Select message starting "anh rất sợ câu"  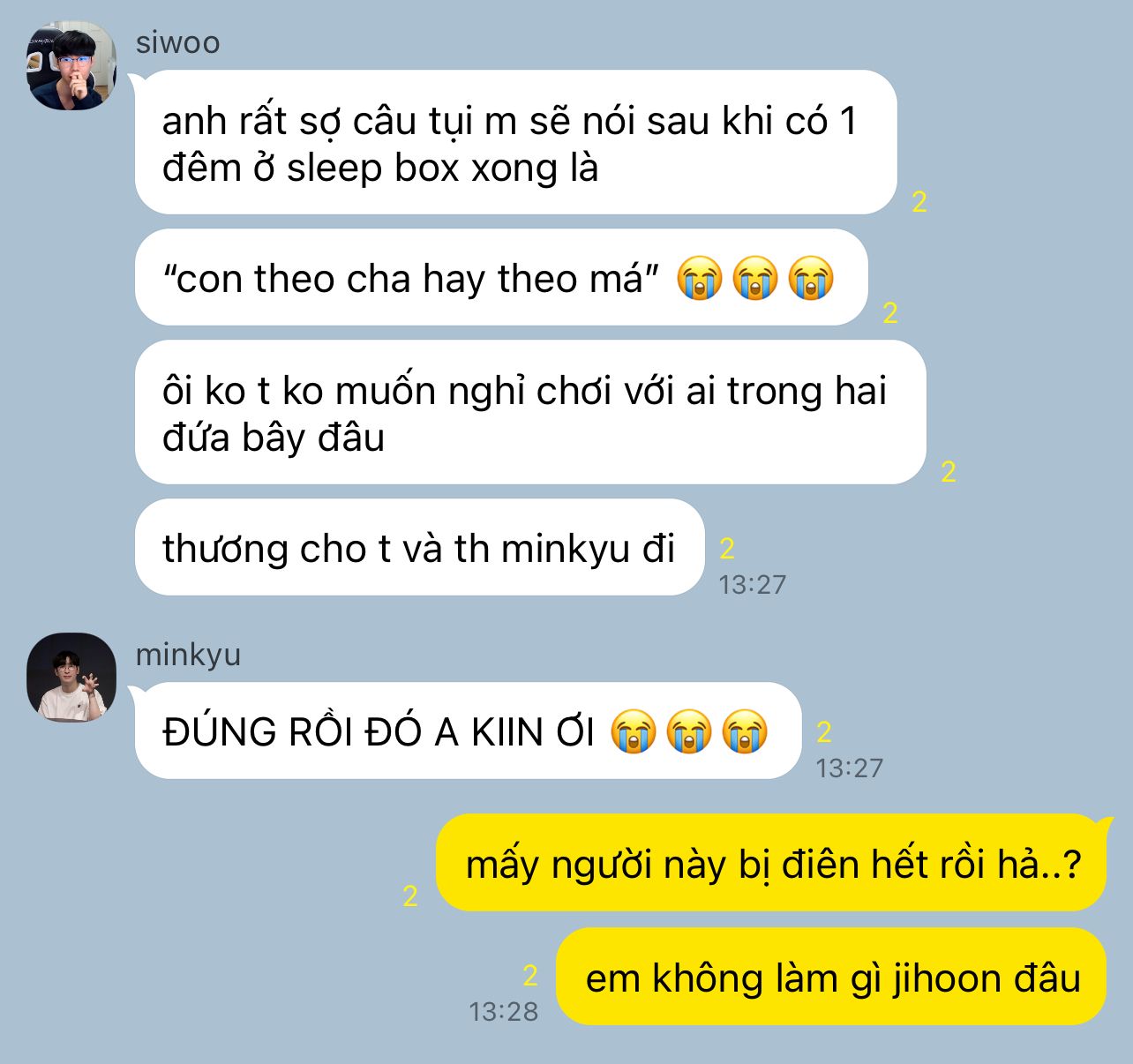coord(515,142)
